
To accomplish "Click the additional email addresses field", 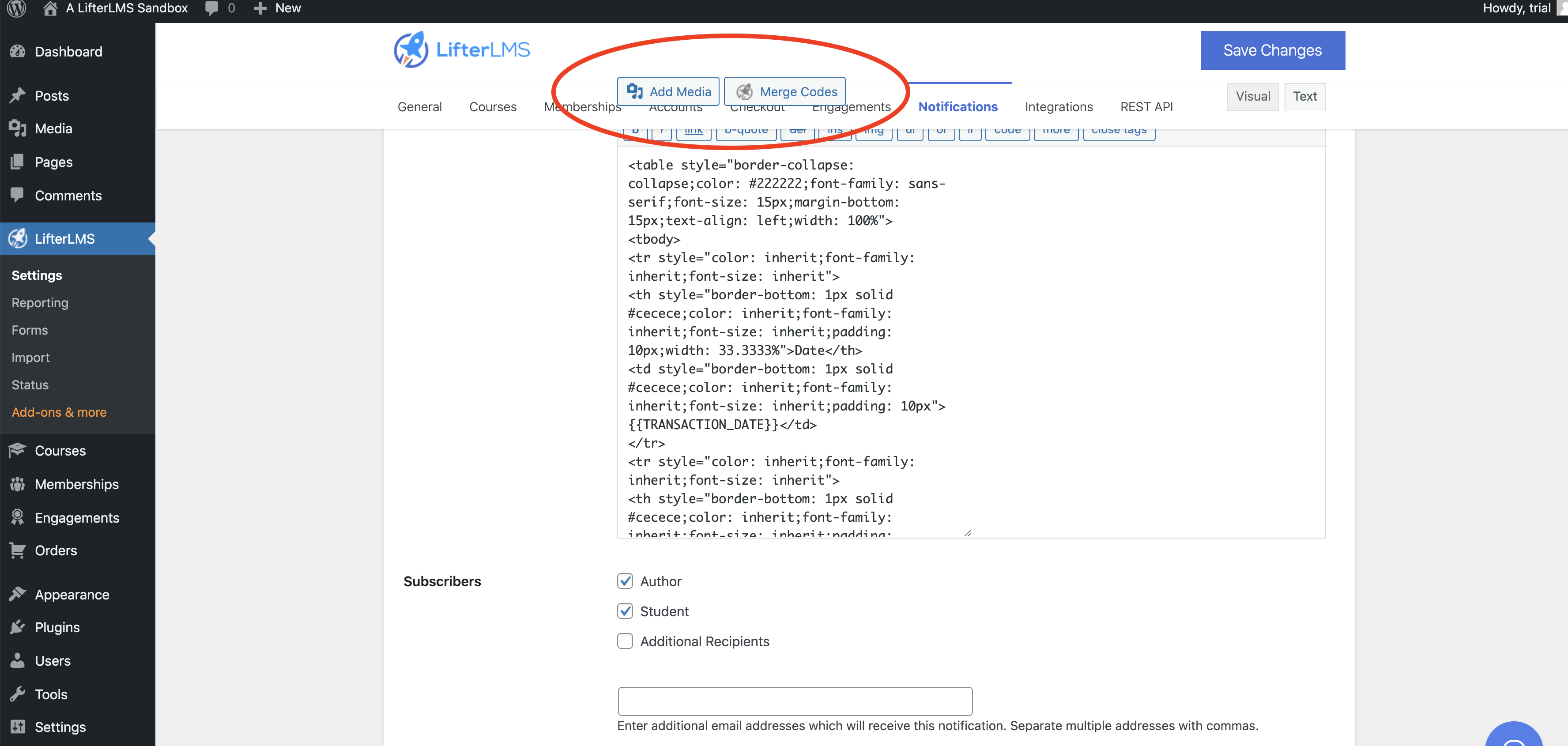I will pos(795,701).
